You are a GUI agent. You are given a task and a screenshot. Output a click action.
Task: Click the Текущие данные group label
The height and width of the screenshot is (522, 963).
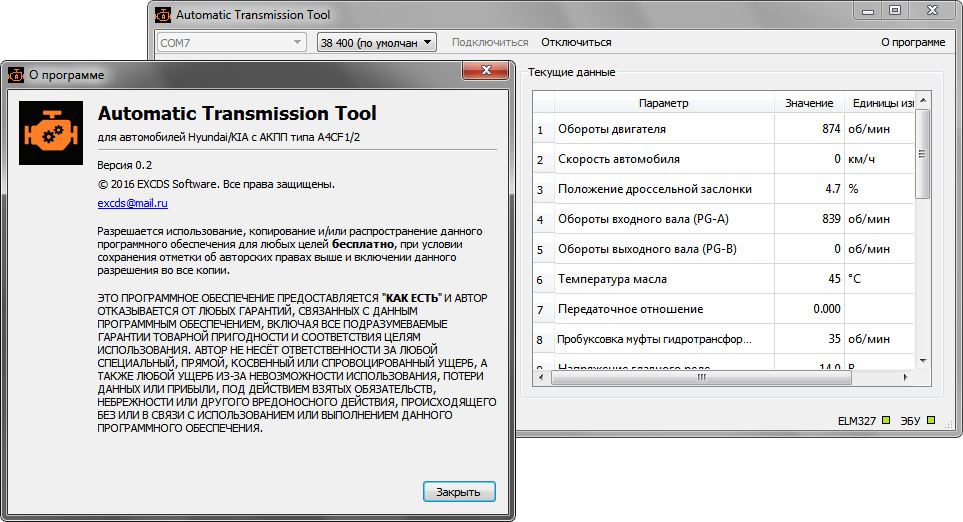[571, 72]
